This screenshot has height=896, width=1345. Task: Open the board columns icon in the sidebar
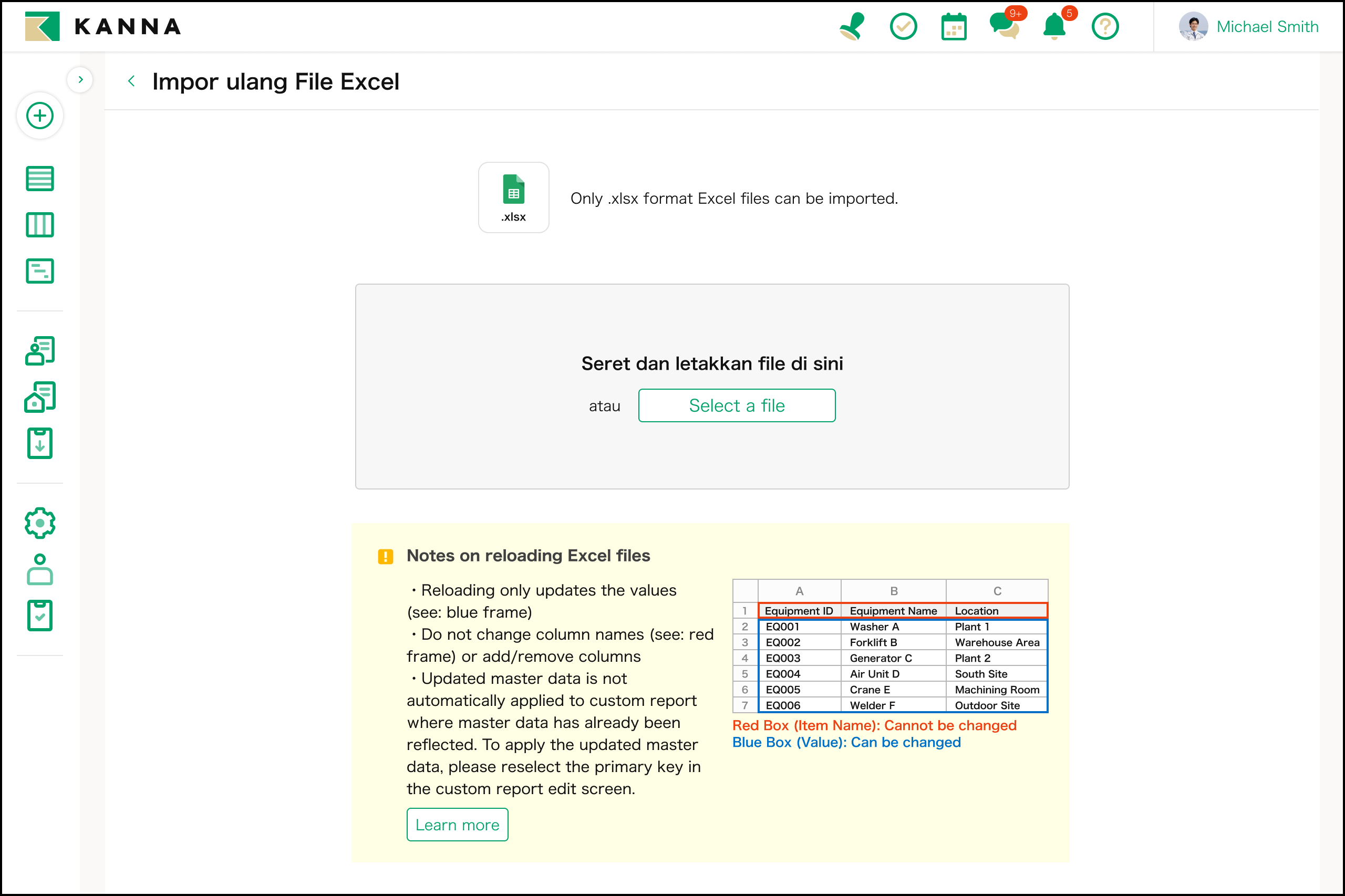click(x=40, y=225)
